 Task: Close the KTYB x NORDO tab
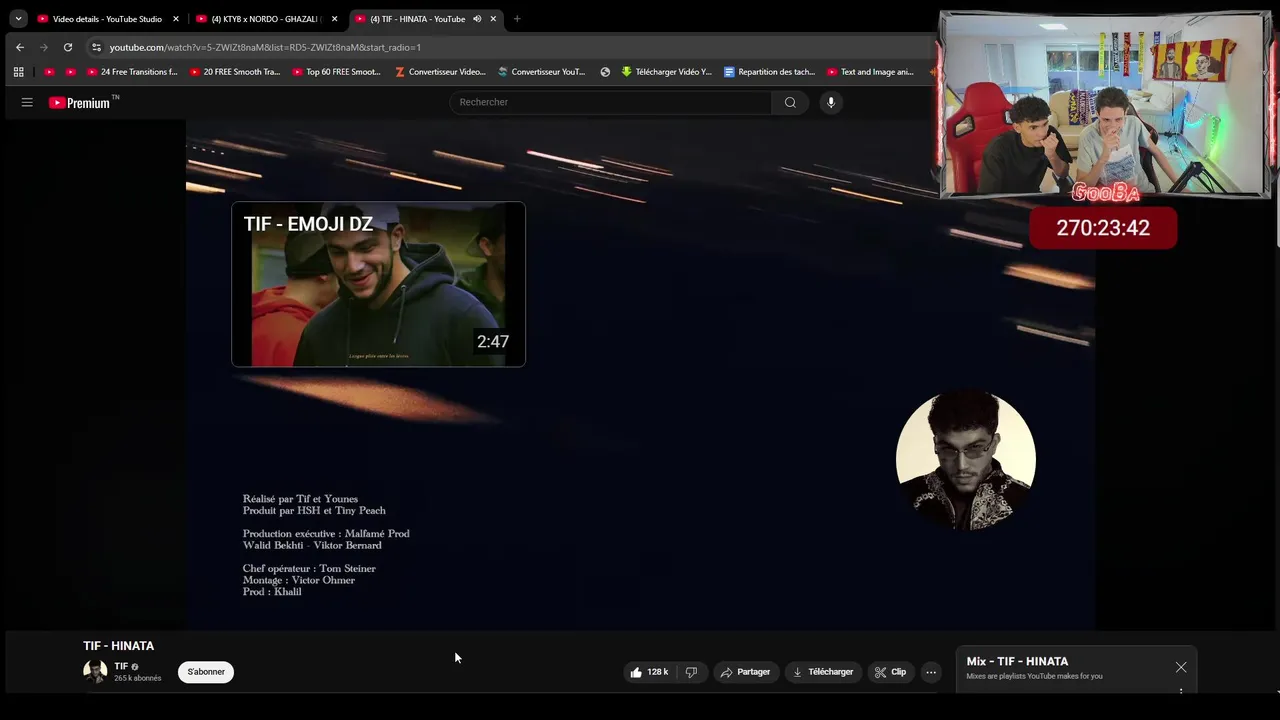point(334,19)
